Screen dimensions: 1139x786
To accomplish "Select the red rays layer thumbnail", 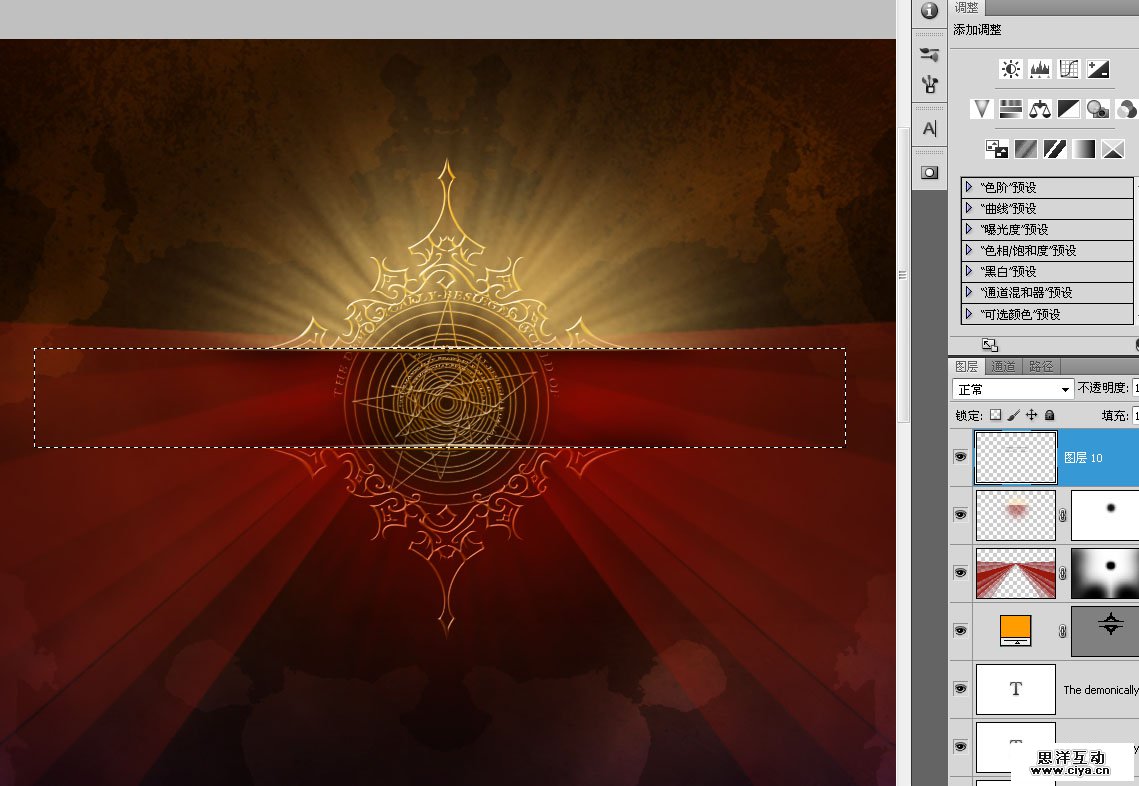I will [x=1015, y=573].
